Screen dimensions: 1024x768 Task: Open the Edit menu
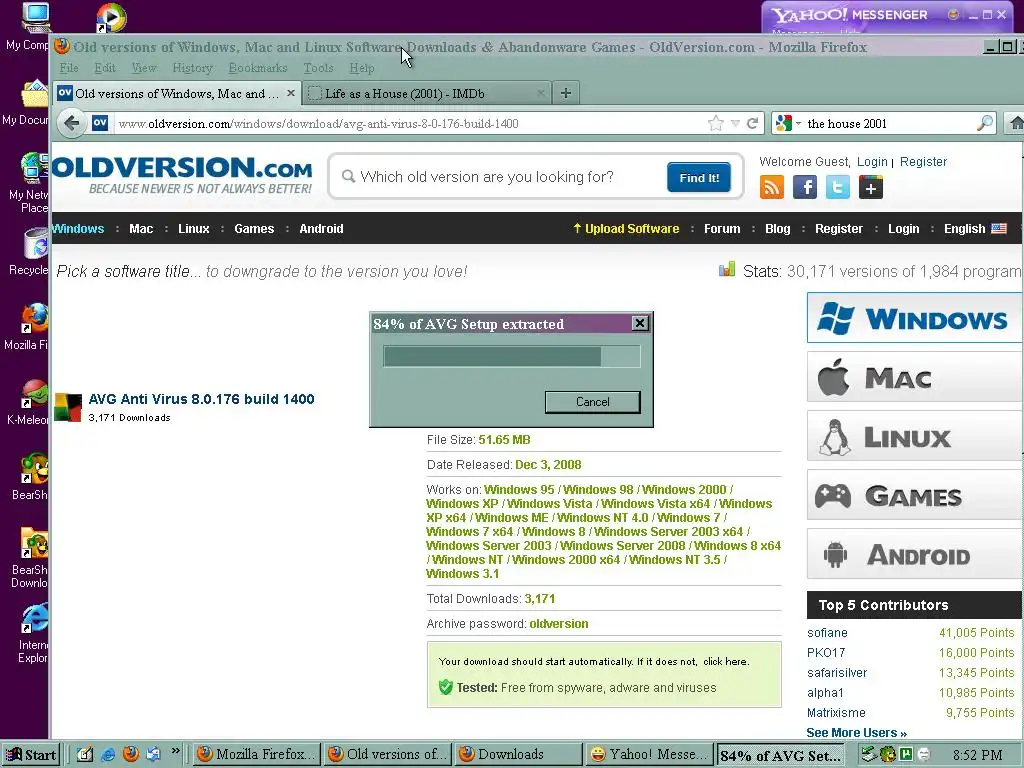coord(104,68)
